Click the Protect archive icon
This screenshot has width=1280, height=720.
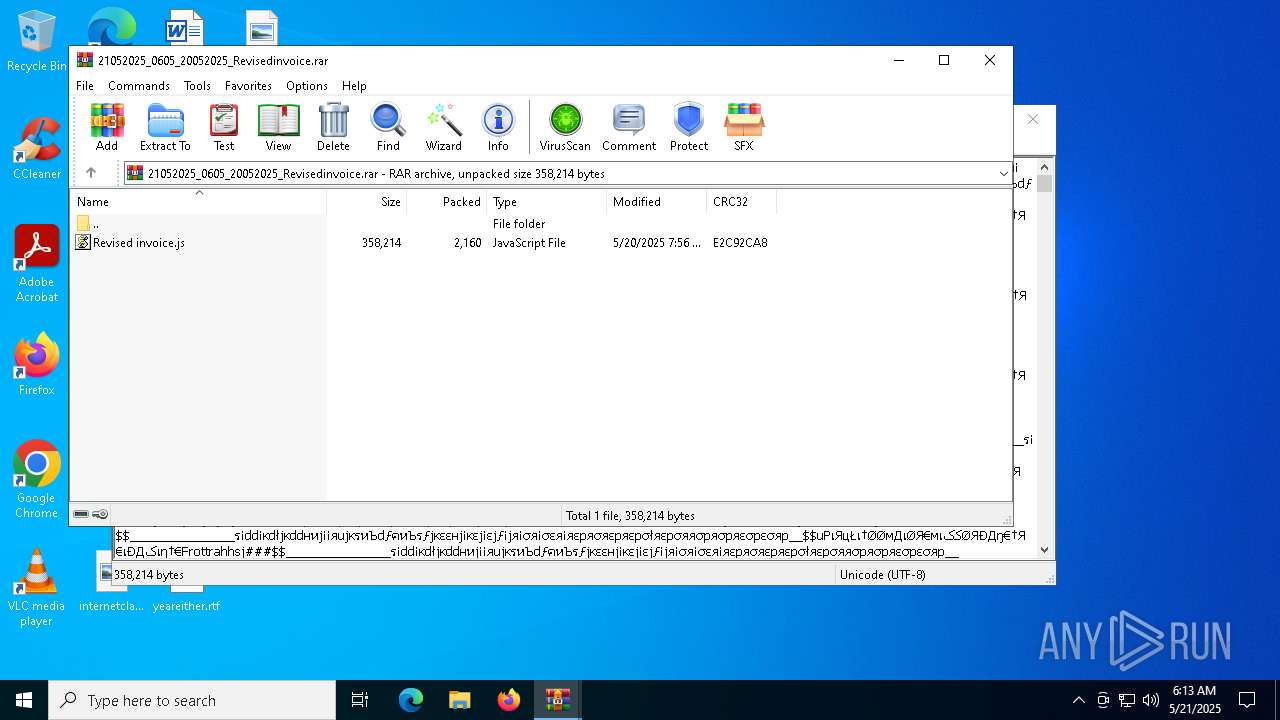tap(689, 127)
